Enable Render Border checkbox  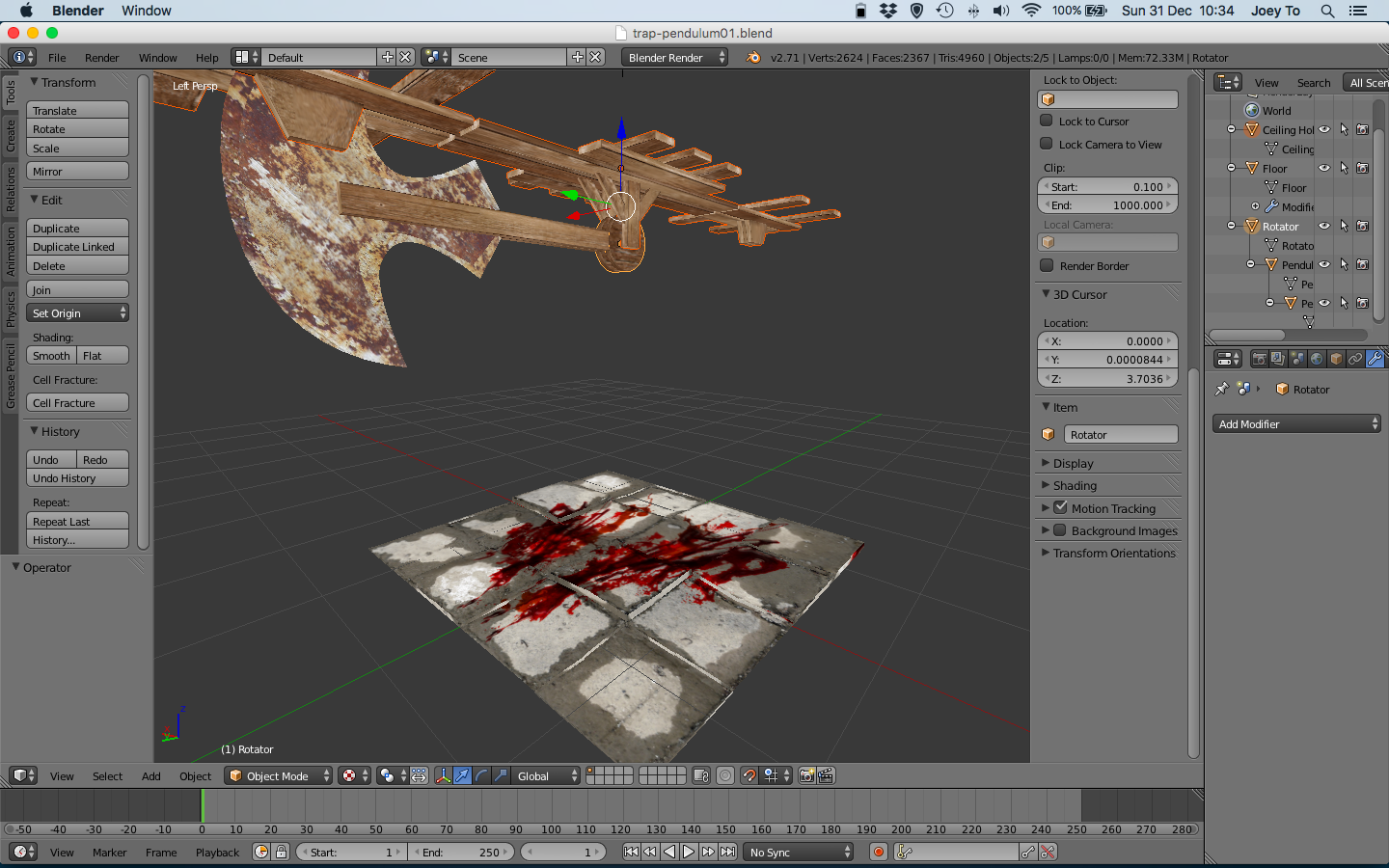tap(1047, 265)
